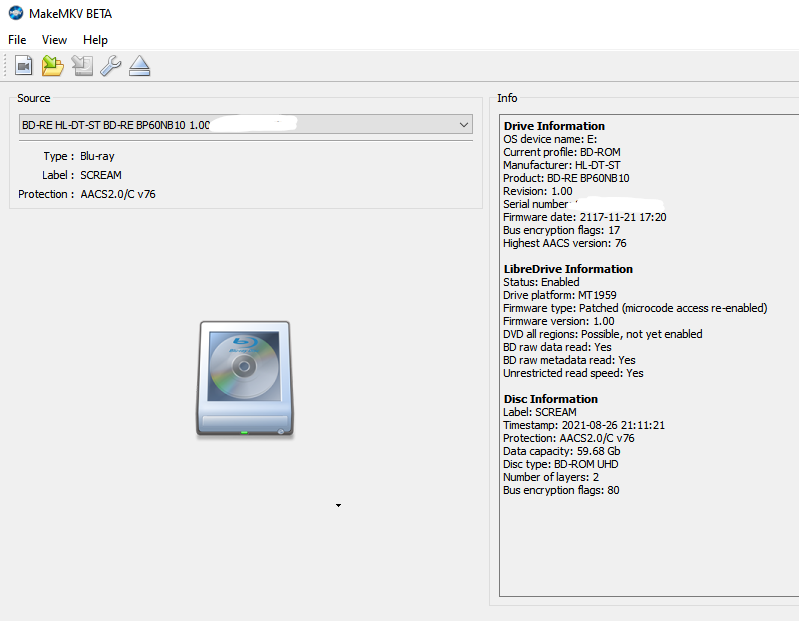Click the Backup disc toolbar icon
The width and height of the screenshot is (799, 621).
click(x=82, y=66)
